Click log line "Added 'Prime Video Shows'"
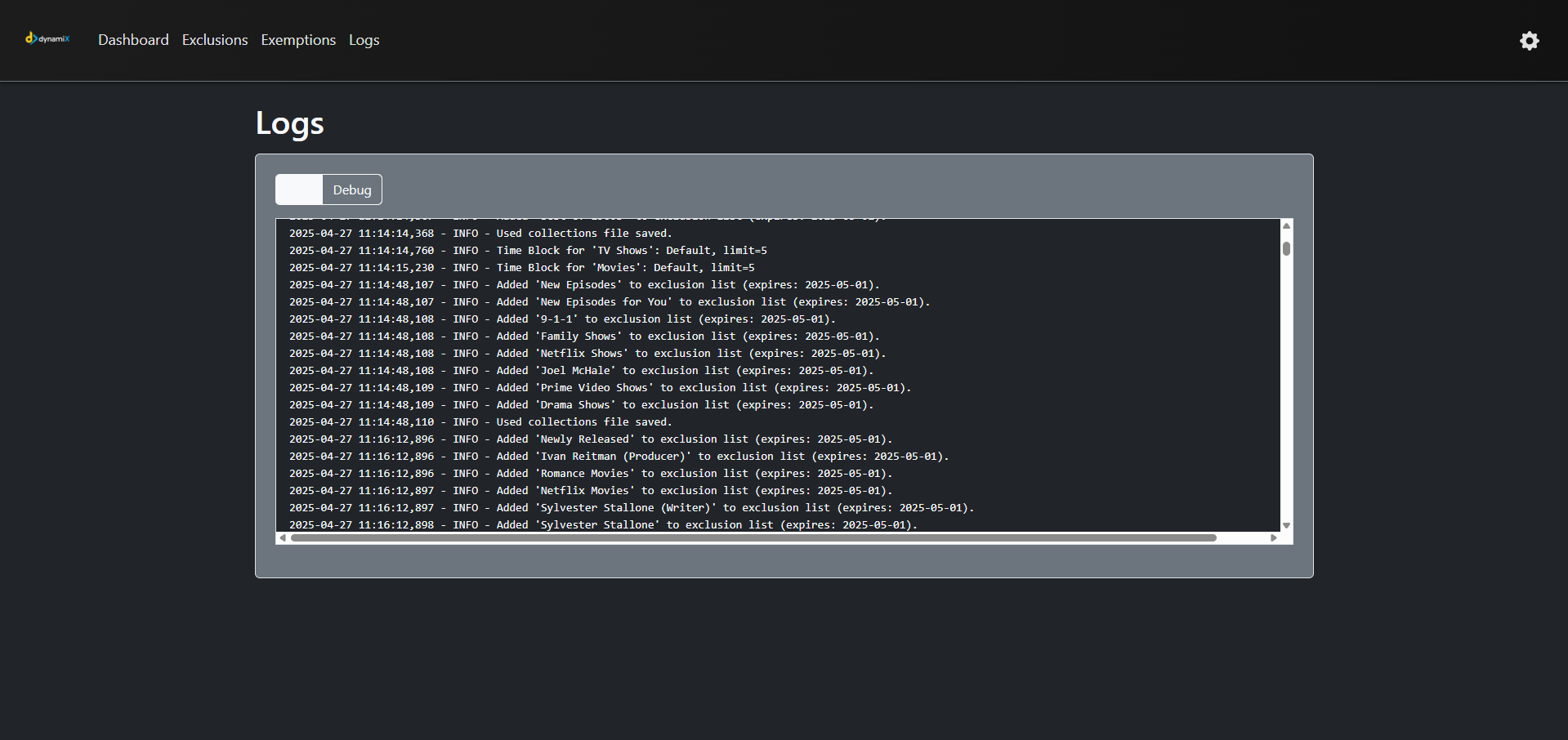This screenshot has height=740, width=1568. point(600,388)
